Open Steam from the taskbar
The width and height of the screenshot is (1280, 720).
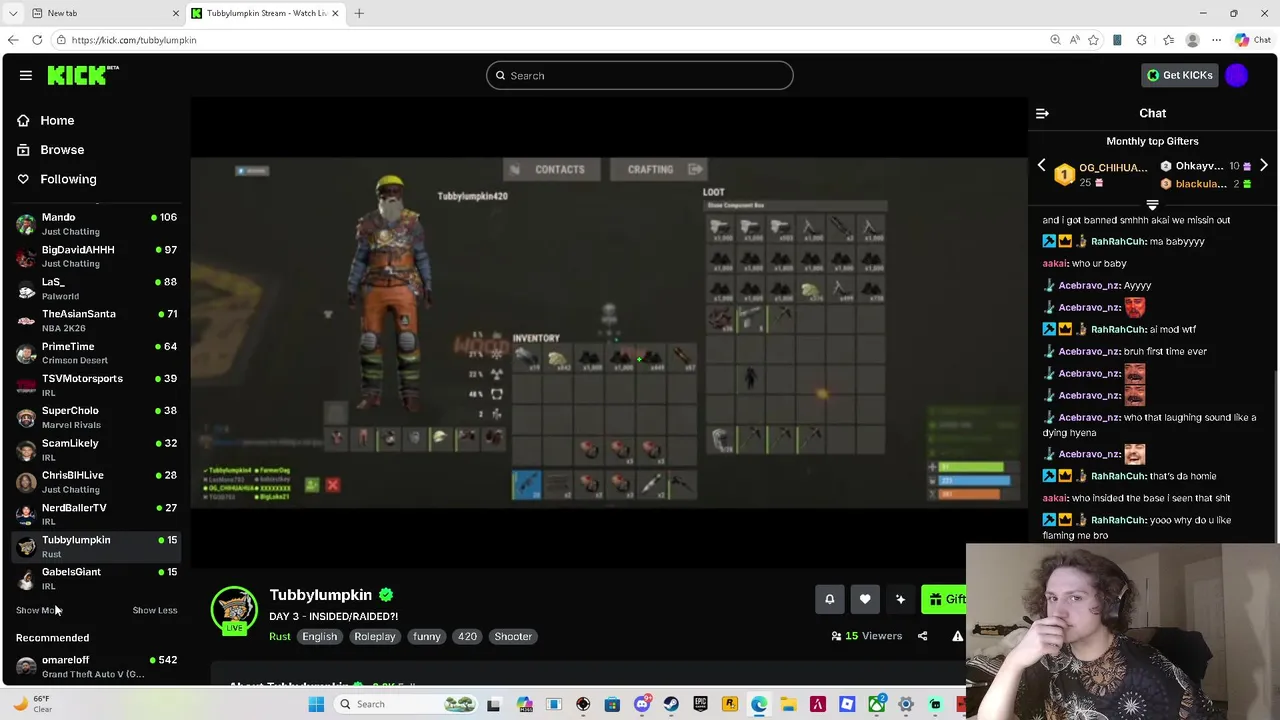pos(671,704)
